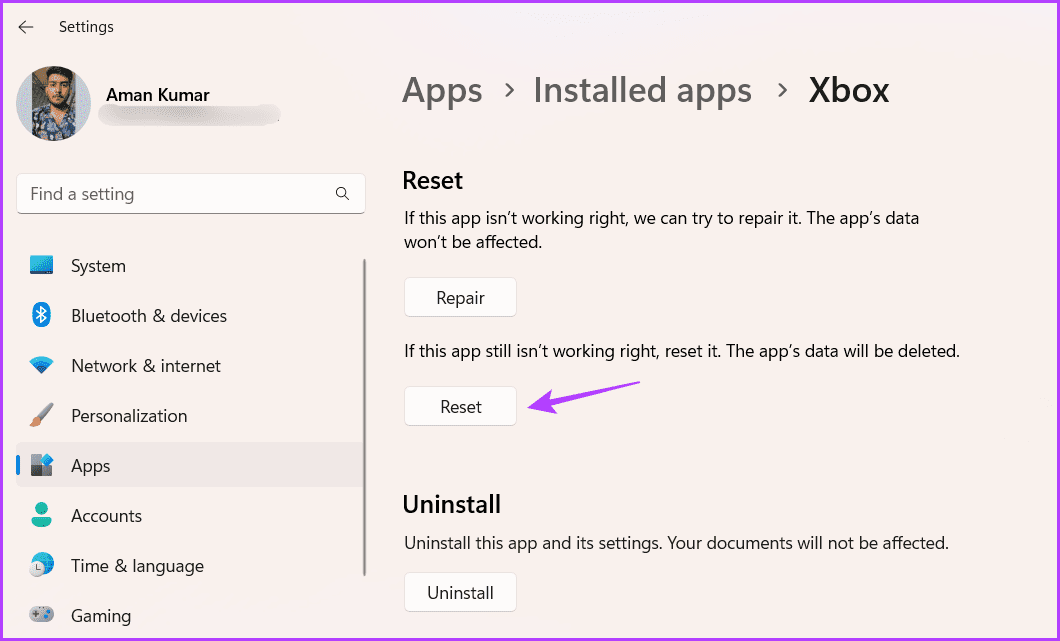The height and width of the screenshot is (641, 1060).
Task: Click the Time & language clock icon
Action: coord(41,565)
